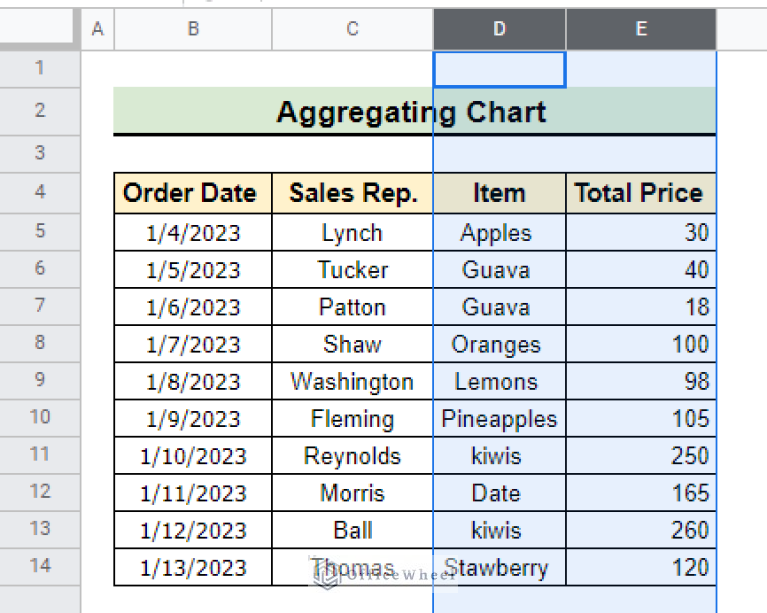Screen dimensions: 767x613
Task: Select column D header
Action: tap(499, 30)
